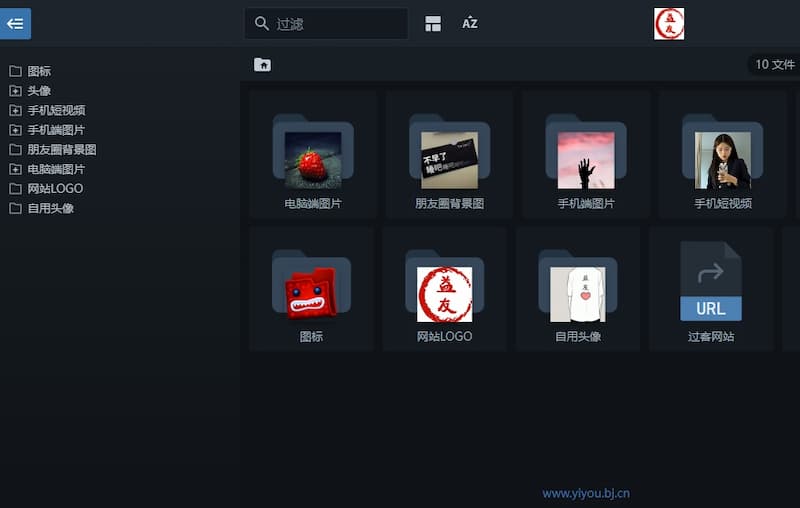Select 网站LOGO in the sidebar tree
This screenshot has width=800, height=508.
coord(55,189)
